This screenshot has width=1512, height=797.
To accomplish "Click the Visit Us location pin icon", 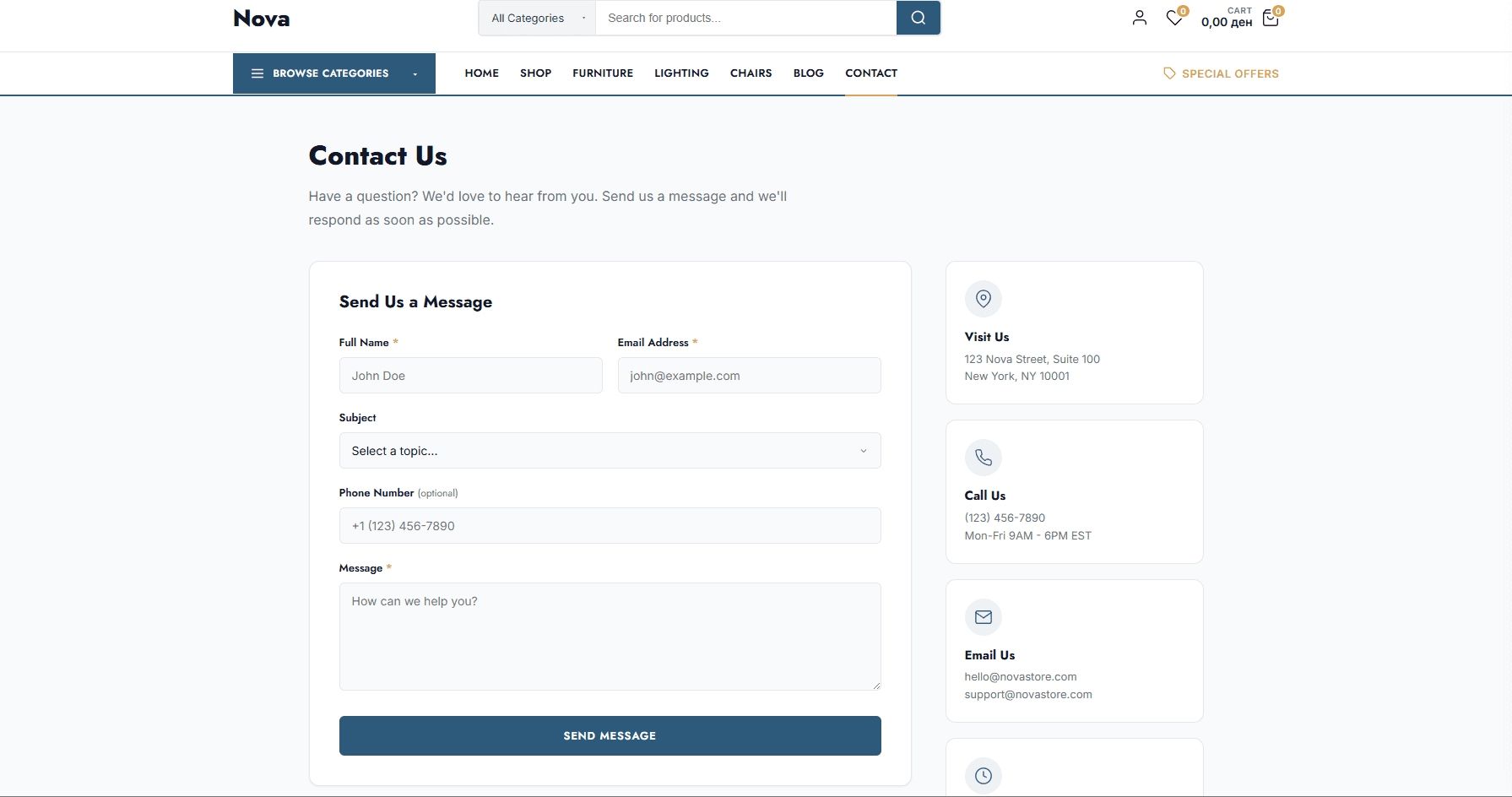I will [x=983, y=298].
